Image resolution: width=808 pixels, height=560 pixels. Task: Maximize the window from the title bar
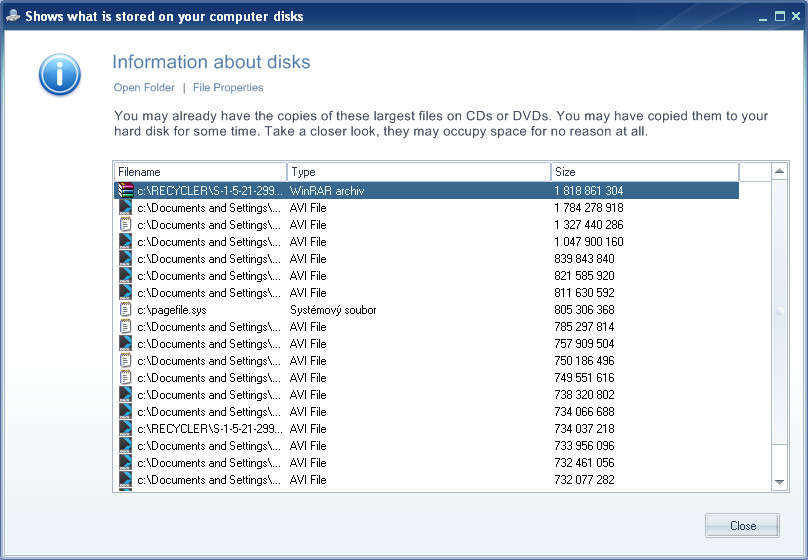pos(780,16)
